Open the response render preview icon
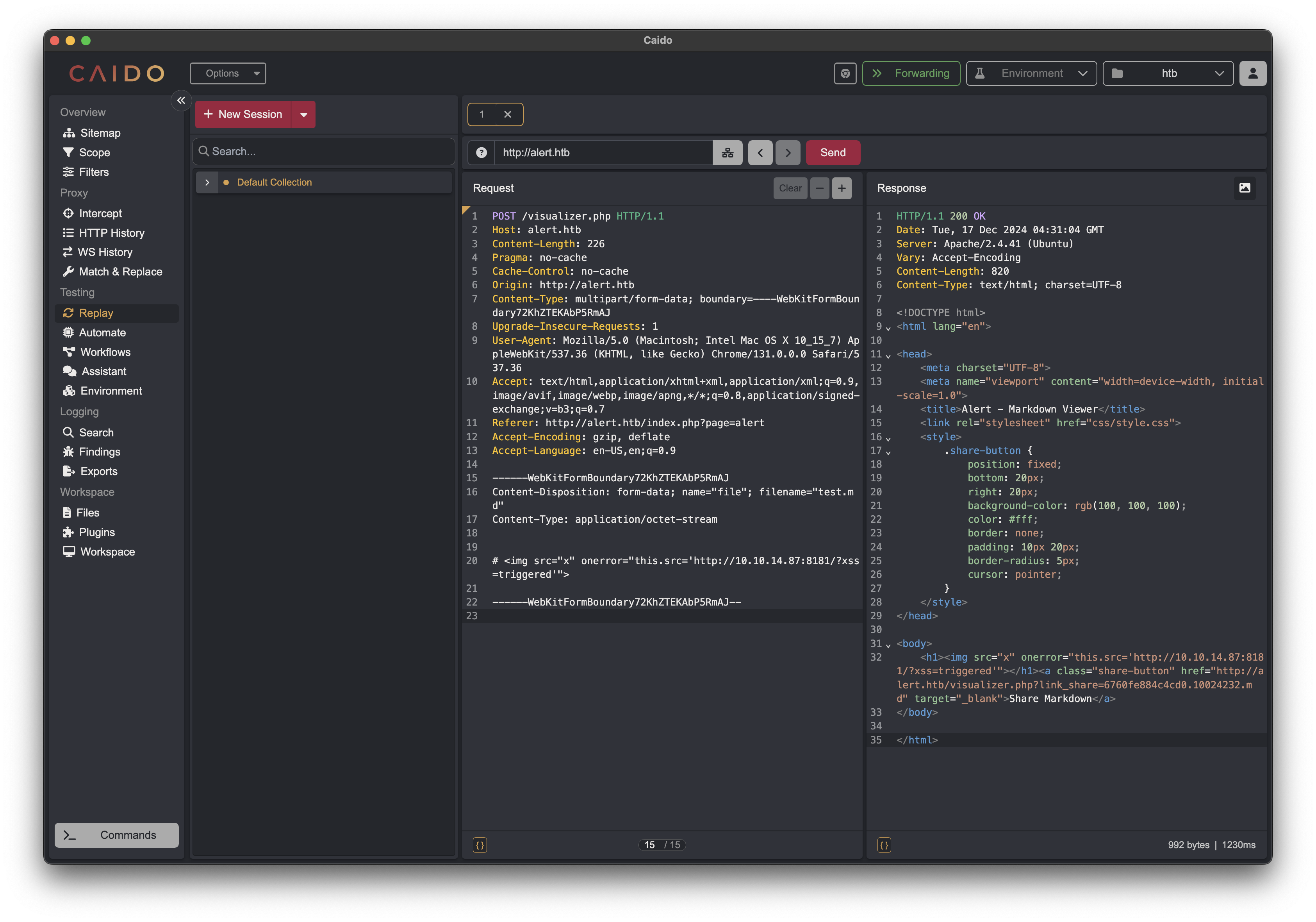 (x=1245, y=188)
